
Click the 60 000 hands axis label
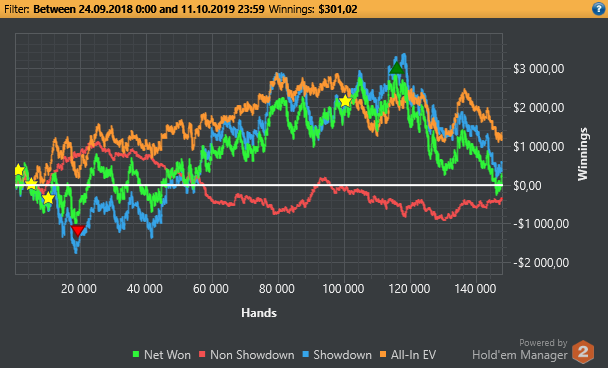coord(211,289)
